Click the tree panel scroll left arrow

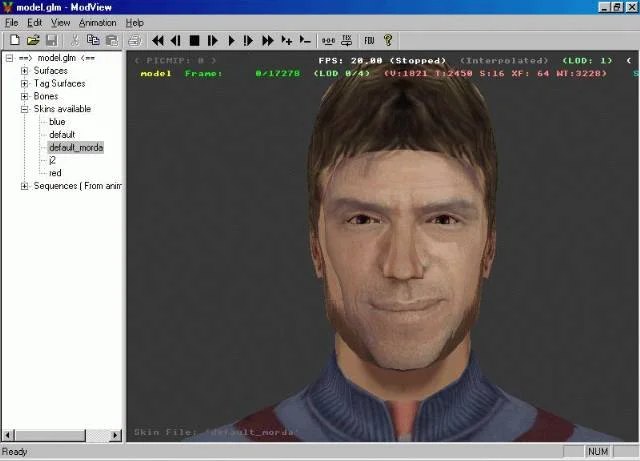8,435
